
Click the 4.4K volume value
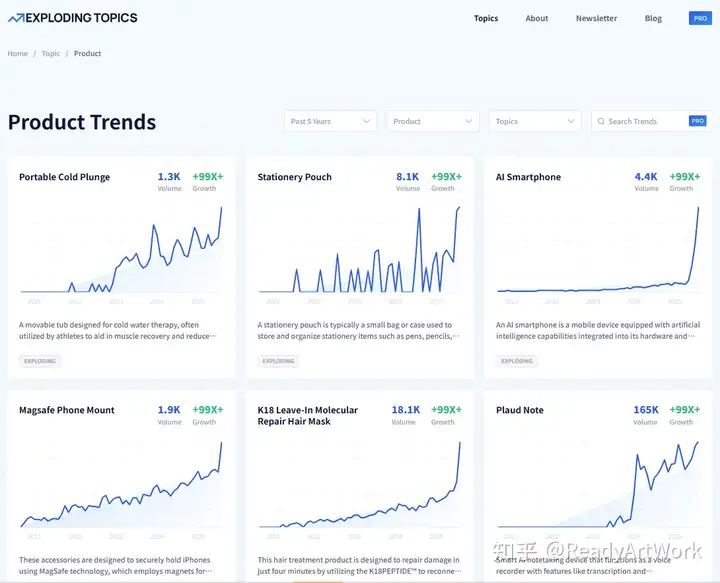646,177
